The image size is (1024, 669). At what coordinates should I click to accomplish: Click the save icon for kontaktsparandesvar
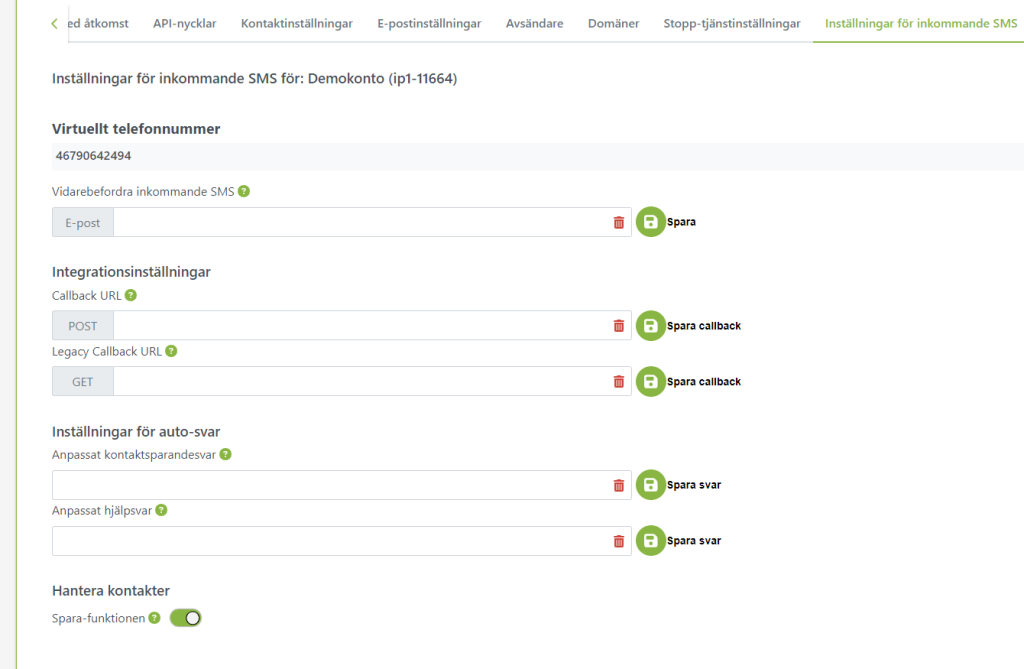point(650,485)
